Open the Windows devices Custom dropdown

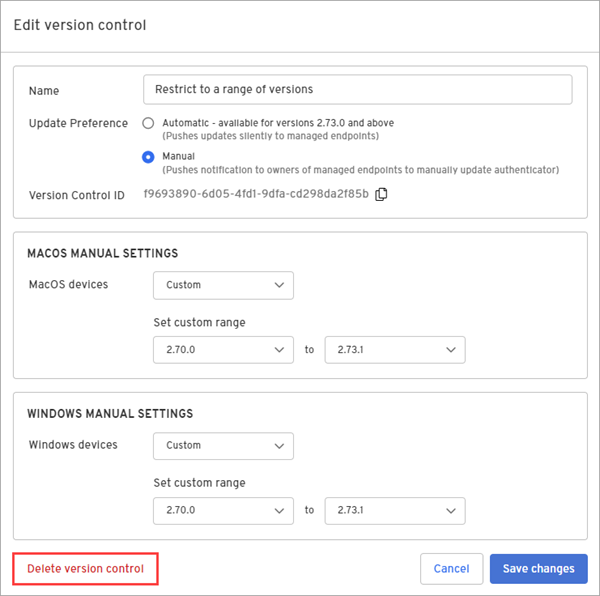[x=223, y=445]
